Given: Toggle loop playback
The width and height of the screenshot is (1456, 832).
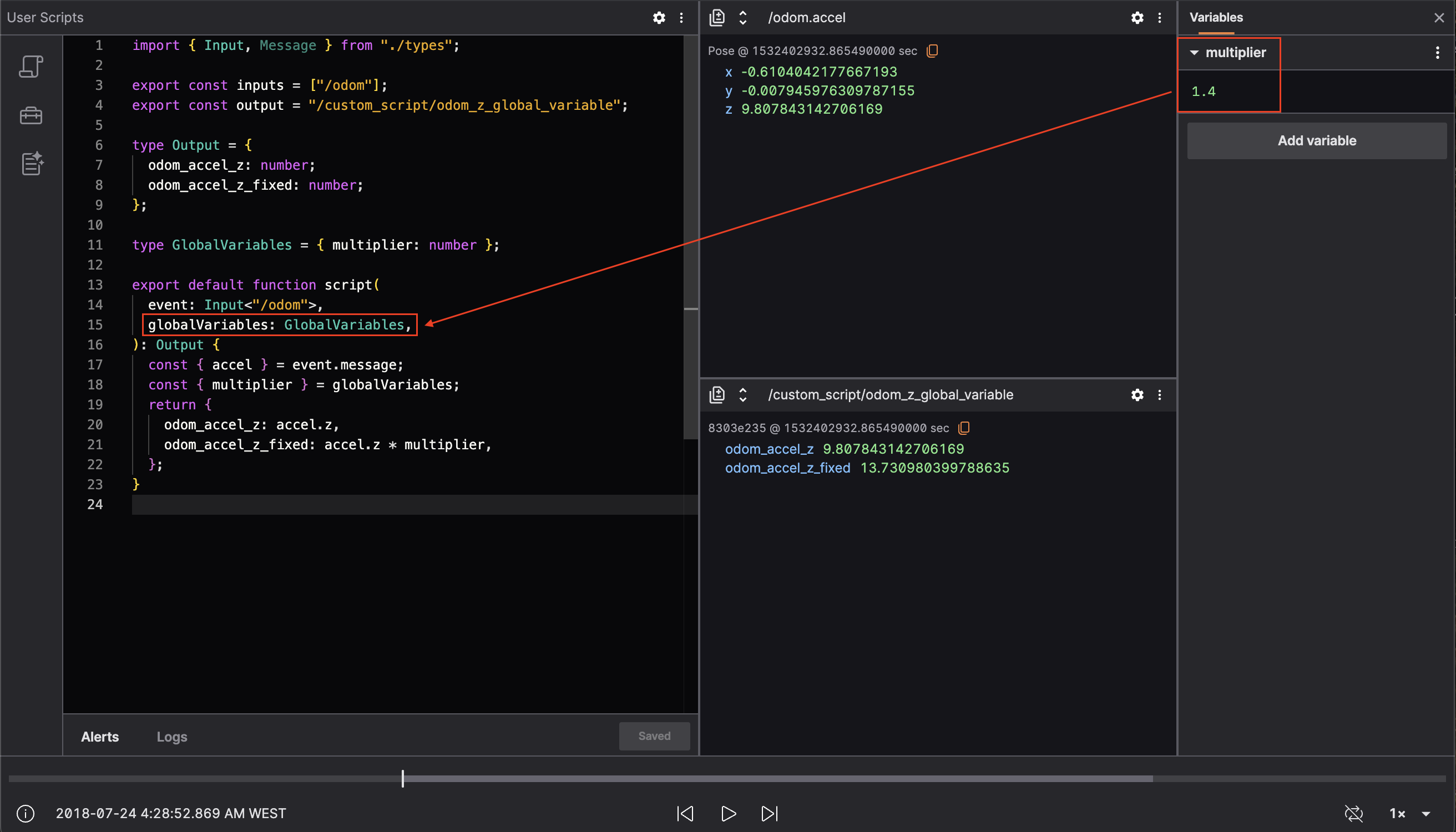Looking at the screenshot, I should tap(1353, 813).
